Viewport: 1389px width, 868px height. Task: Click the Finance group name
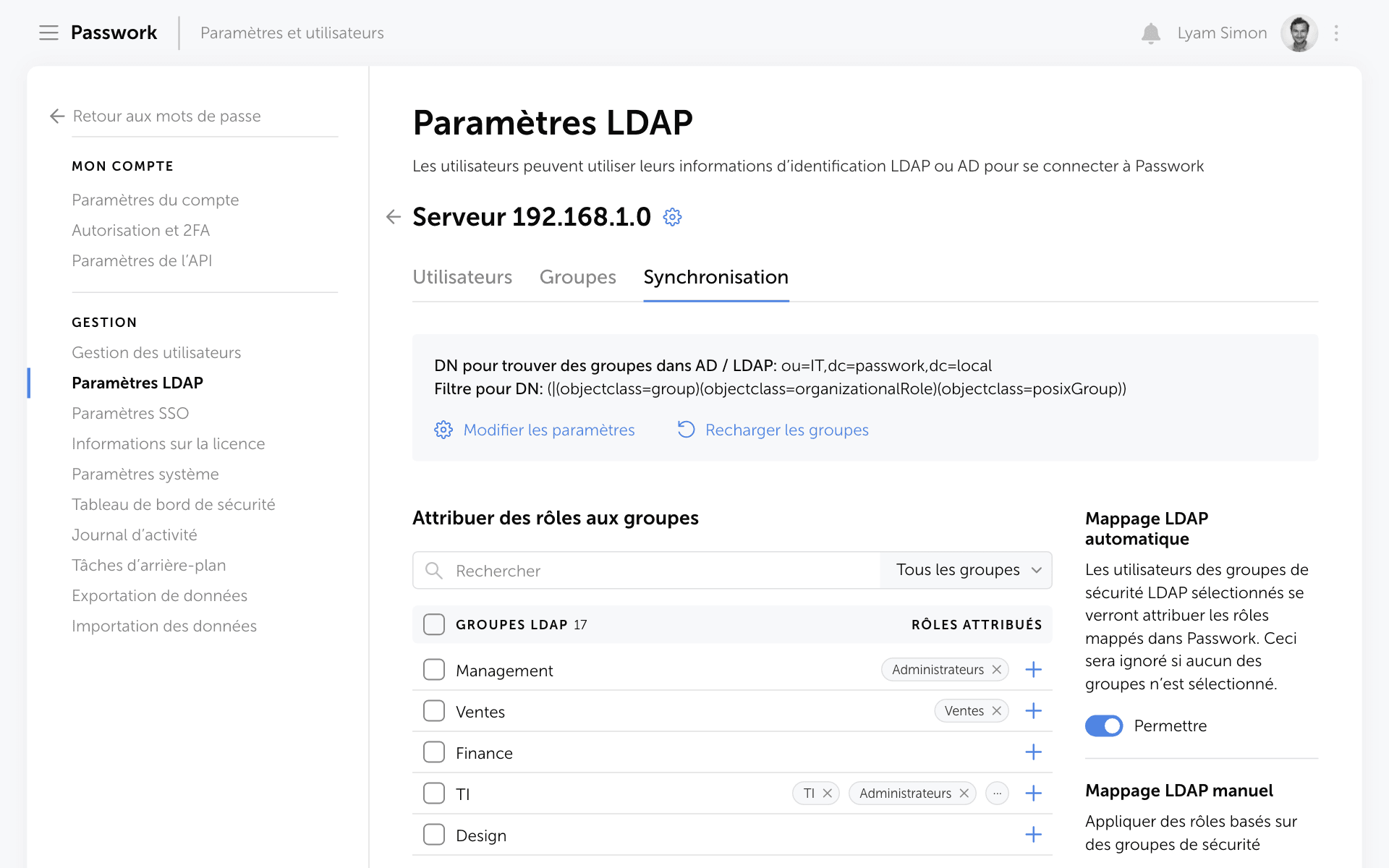click(x=484, y=753)
